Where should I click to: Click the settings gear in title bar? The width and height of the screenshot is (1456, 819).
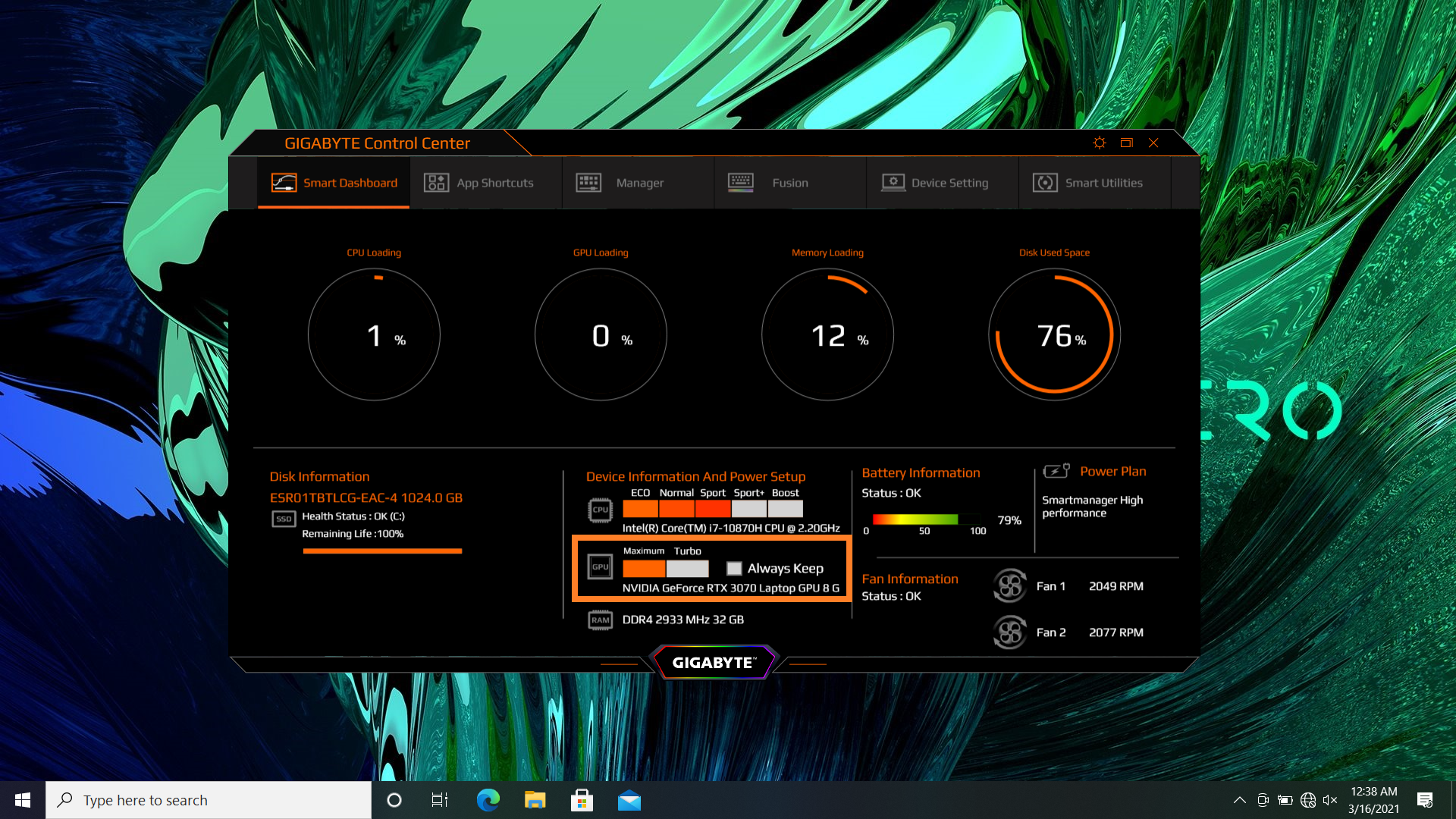(1099, 143)
